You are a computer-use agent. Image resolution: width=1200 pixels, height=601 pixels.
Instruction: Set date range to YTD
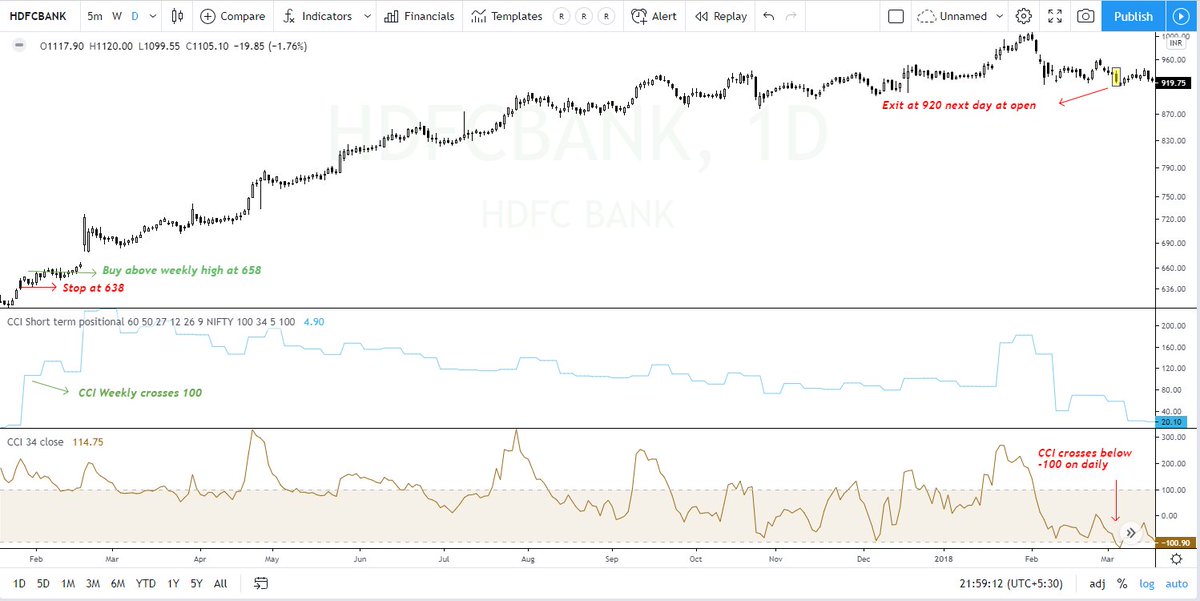click(x=145, y=583)
